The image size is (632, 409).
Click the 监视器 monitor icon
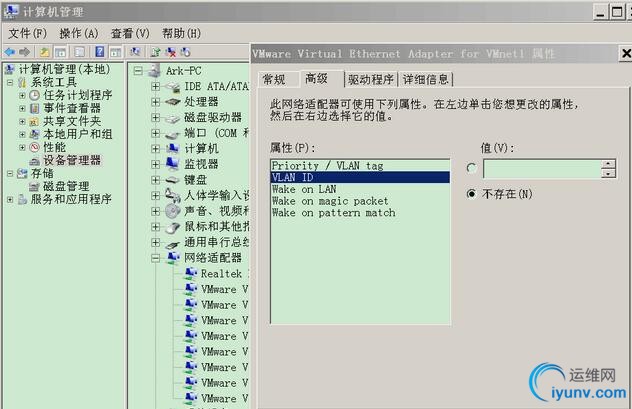pyautogui.click(x=173, y=164)
